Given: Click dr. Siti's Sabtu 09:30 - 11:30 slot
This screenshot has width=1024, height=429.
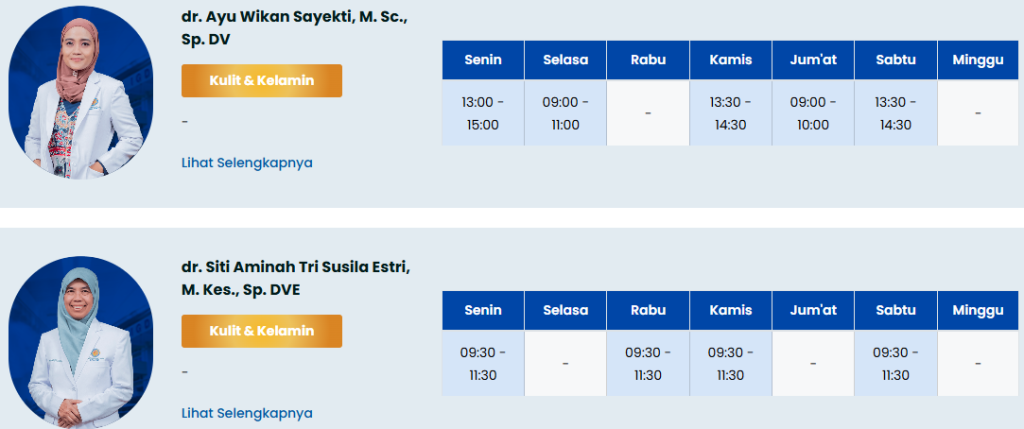Looking at the screenshot, I should (x=895, y=363).
